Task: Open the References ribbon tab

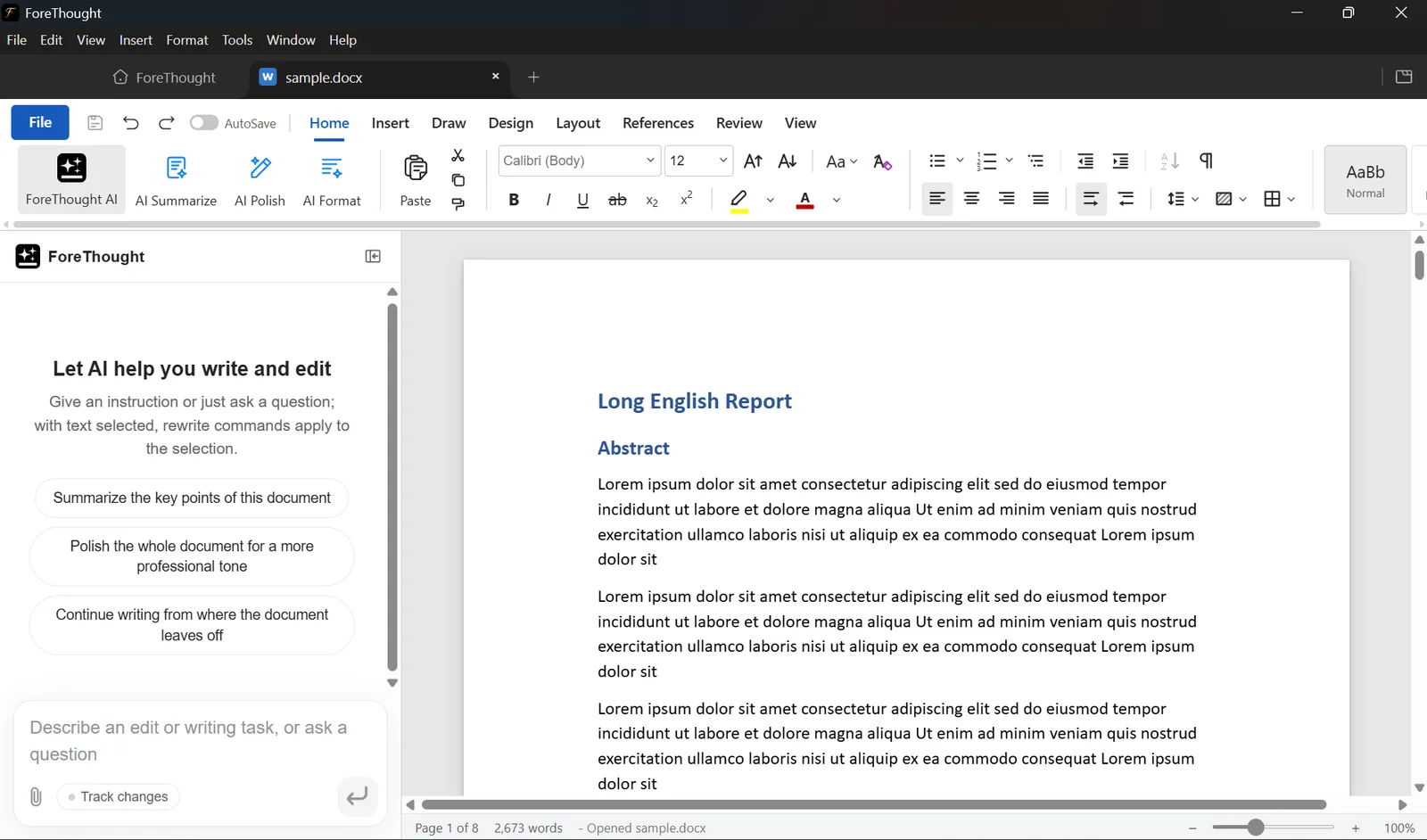Action: (658, 123)
